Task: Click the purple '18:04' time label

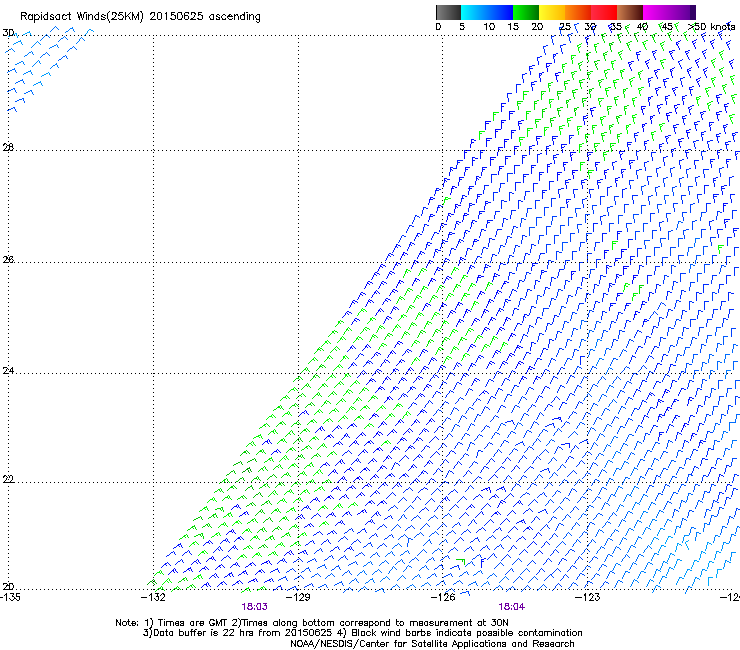Action: (x=512, y=607)
